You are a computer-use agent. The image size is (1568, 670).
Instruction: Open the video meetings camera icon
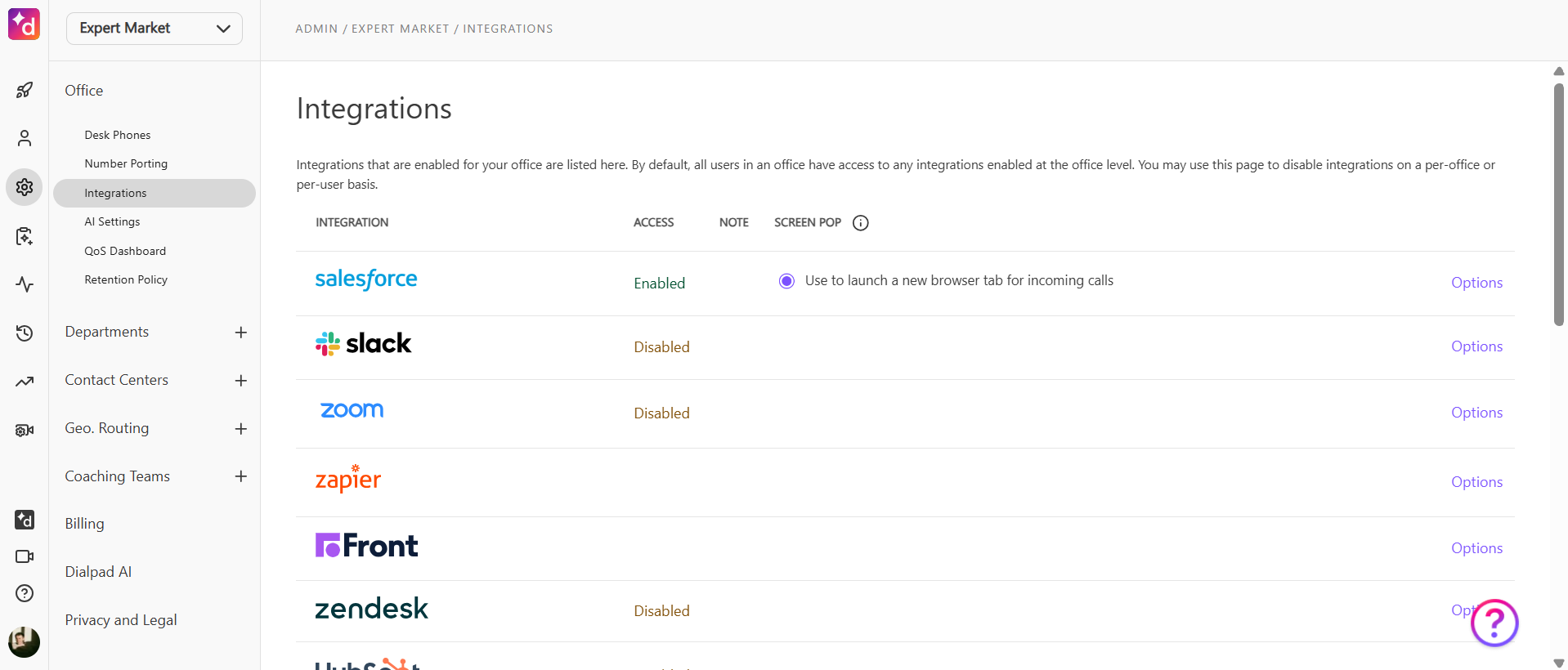click(25, 556)
